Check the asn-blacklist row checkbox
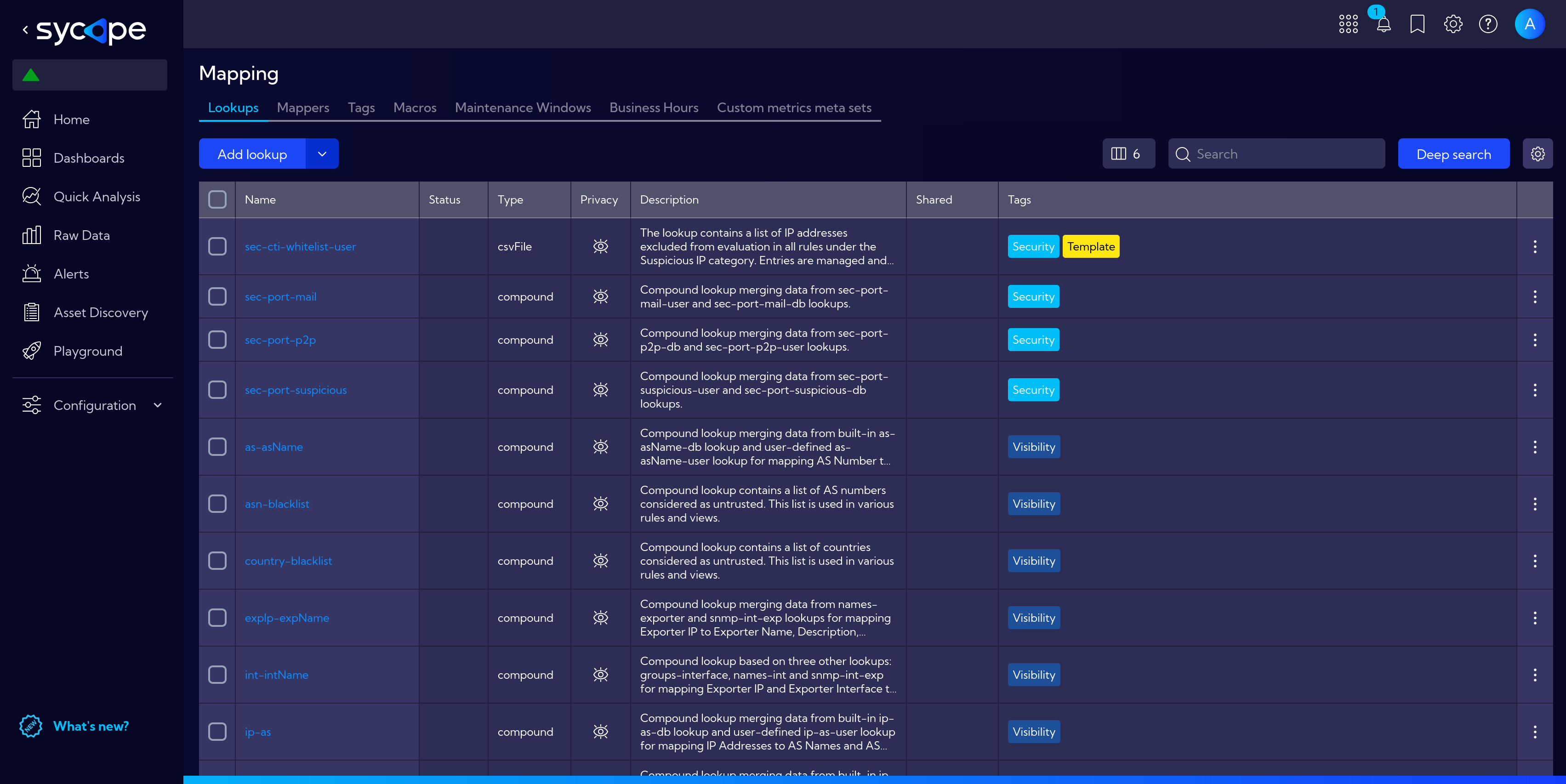Viewport: 1566px width, 784px height. point(217,504)
